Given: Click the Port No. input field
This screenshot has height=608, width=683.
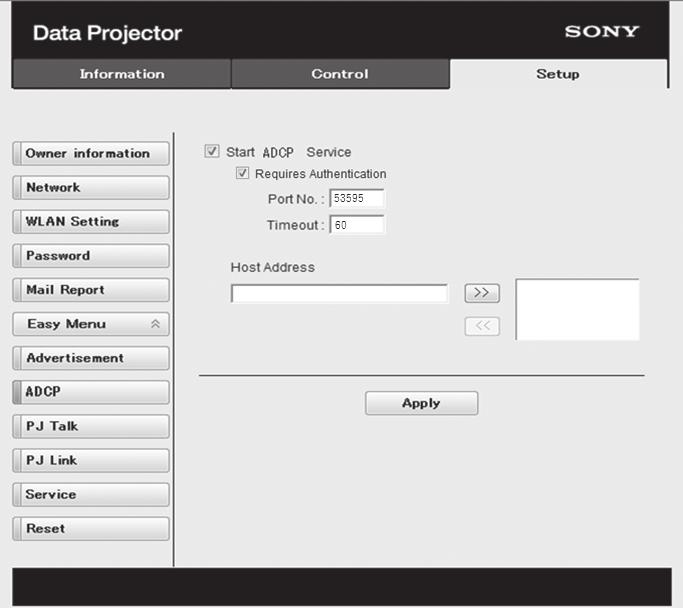Looking at the screenshot, I should point(357,199).
